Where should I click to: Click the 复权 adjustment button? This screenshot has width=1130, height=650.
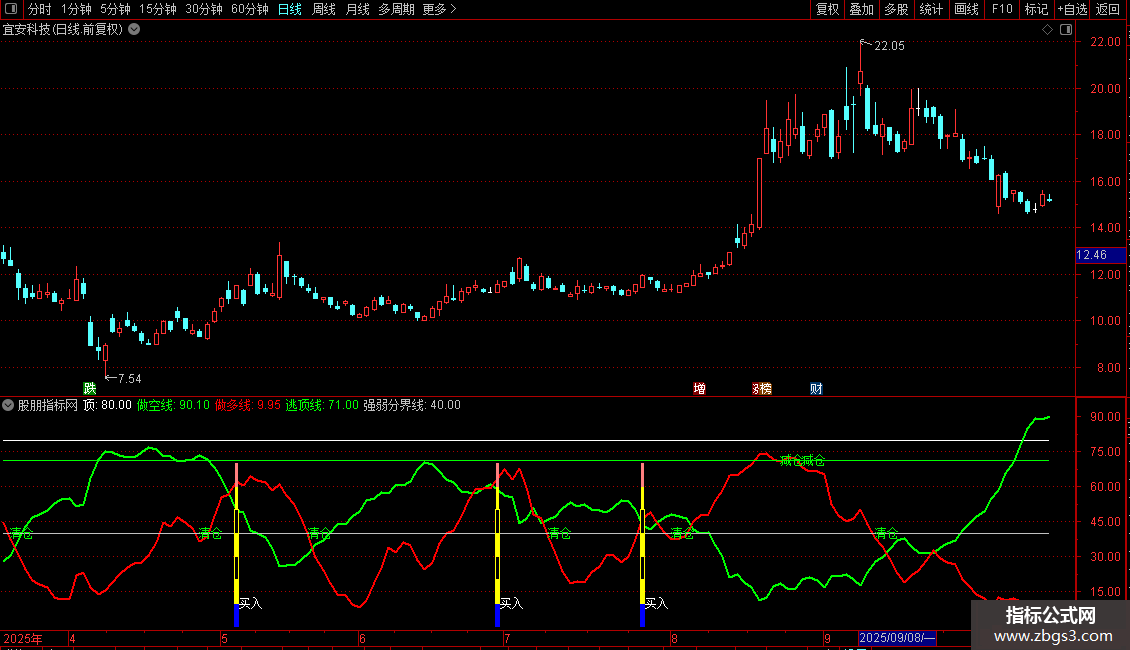827,9
